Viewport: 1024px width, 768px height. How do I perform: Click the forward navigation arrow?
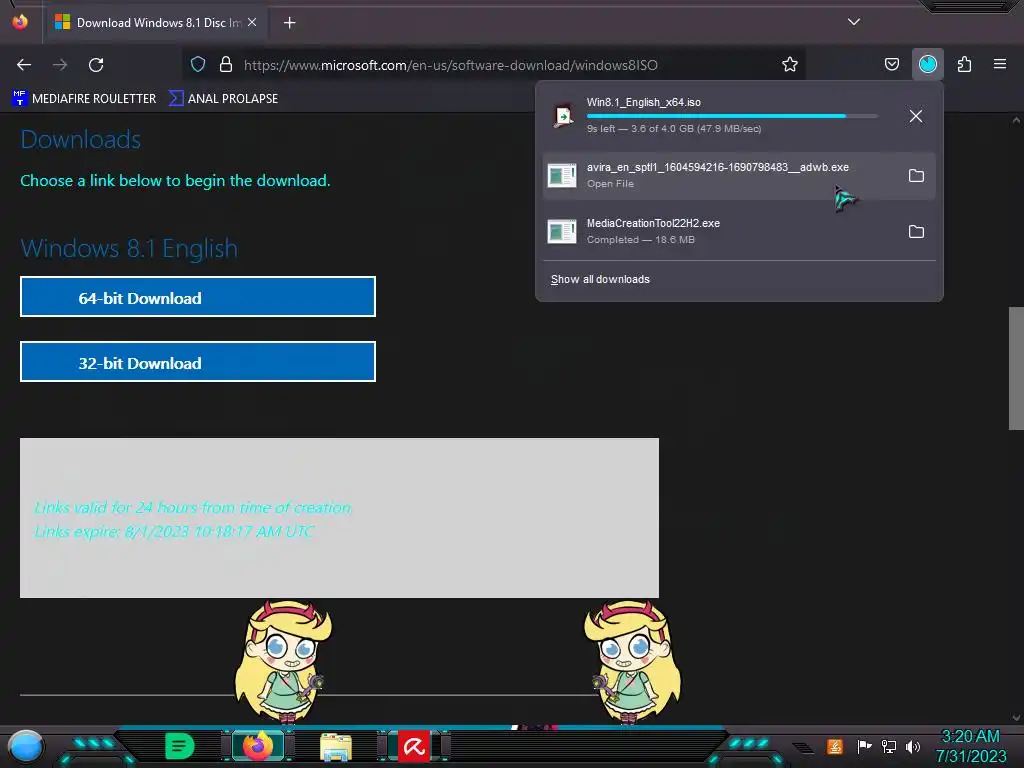pos(60,65)
